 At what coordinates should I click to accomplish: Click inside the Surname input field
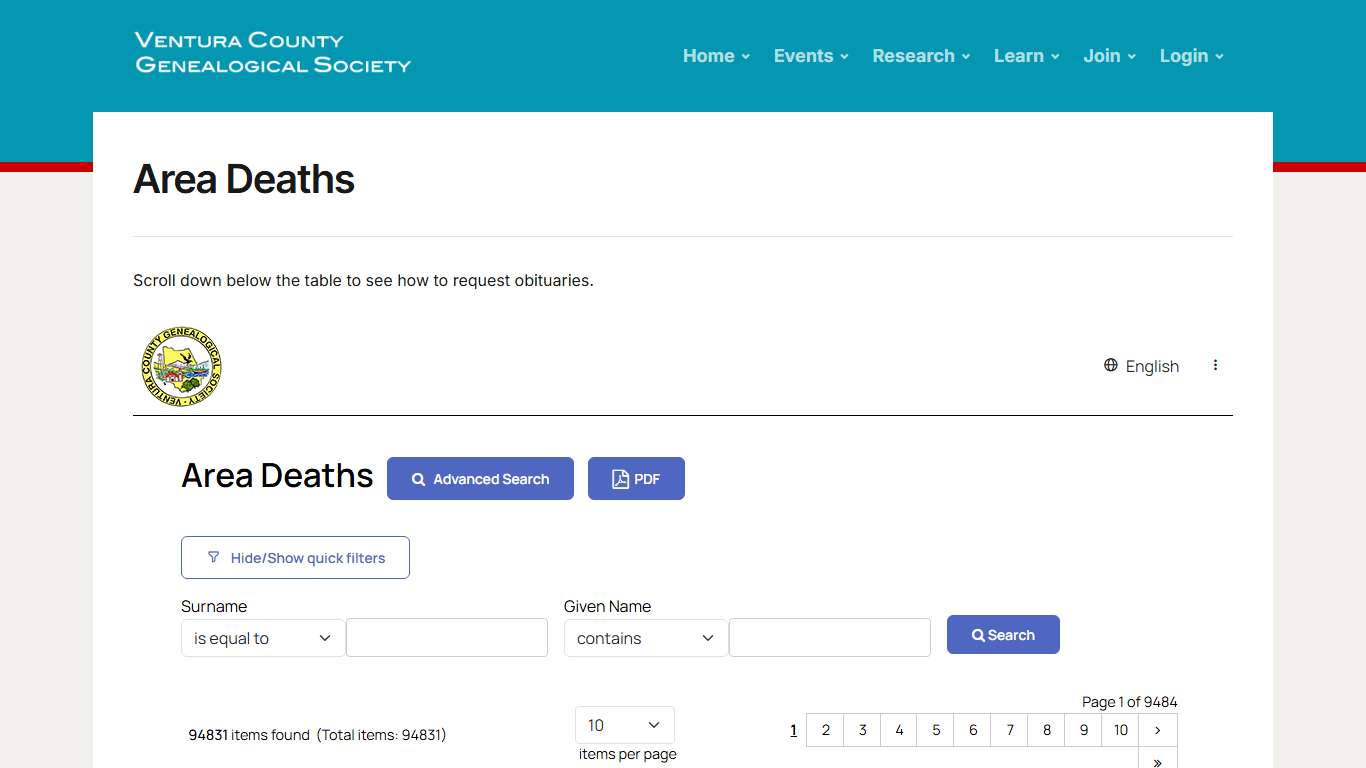click(446, 637)
